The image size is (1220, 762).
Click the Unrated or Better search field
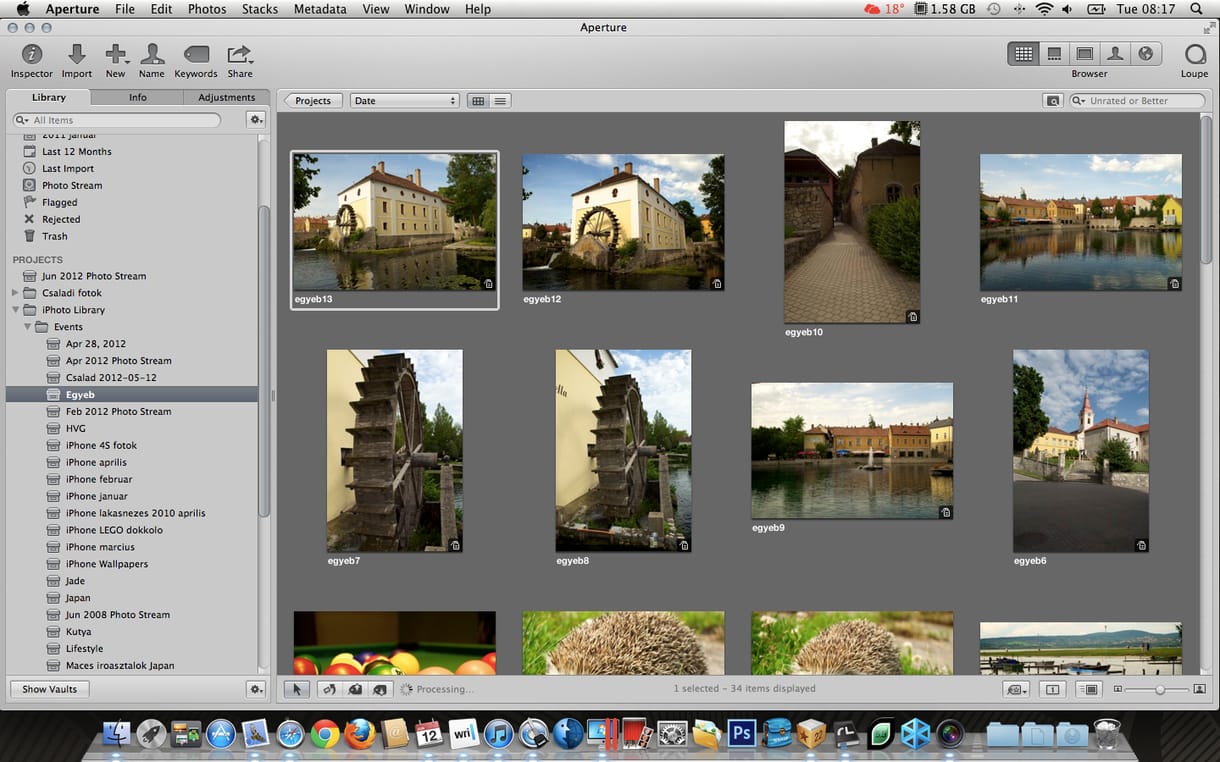point(1137,101)
